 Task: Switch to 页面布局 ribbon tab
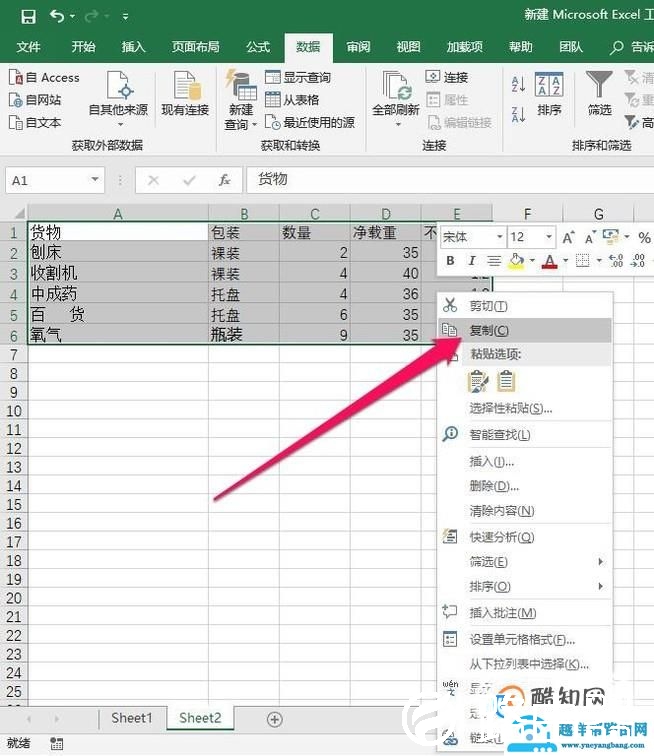[196, 47]
